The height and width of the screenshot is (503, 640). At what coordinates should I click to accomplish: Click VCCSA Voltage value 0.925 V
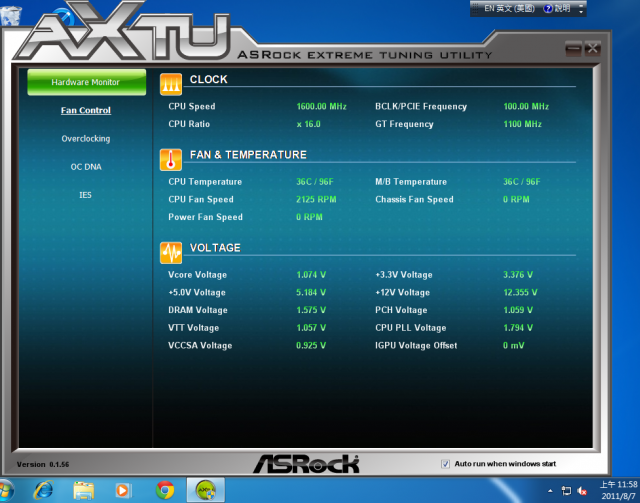click(311, 345)
